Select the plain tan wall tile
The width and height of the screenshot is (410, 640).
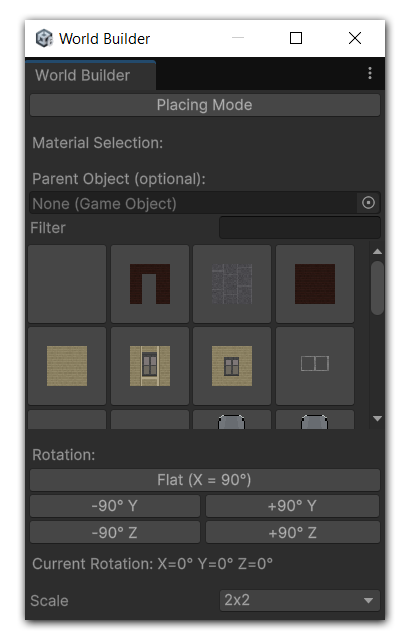tap(67, 366)
